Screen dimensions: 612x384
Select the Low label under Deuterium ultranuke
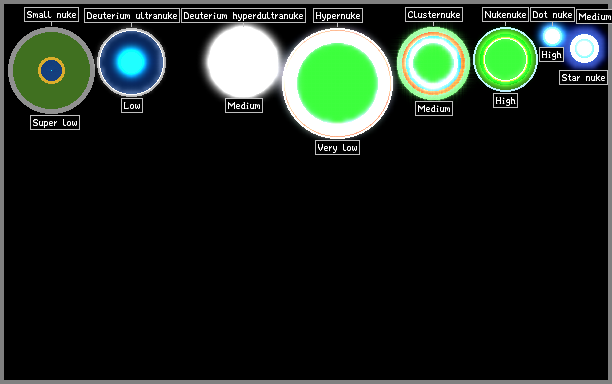(132, 105)
